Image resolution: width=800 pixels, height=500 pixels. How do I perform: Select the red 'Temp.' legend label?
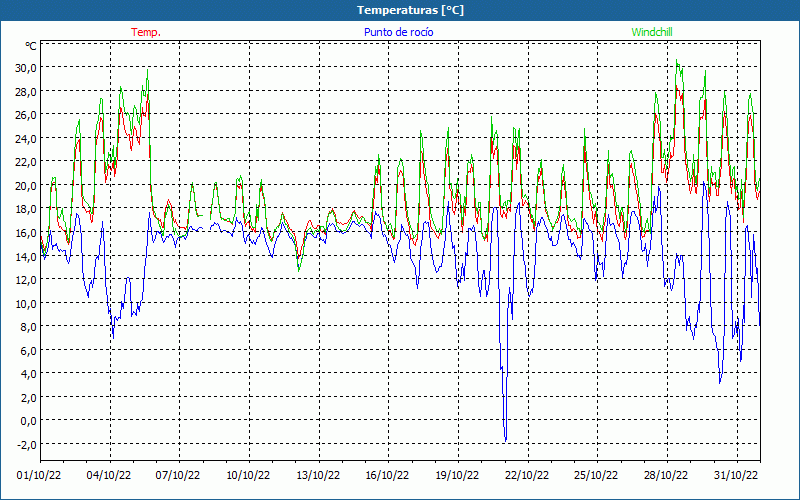pos(146,32)
